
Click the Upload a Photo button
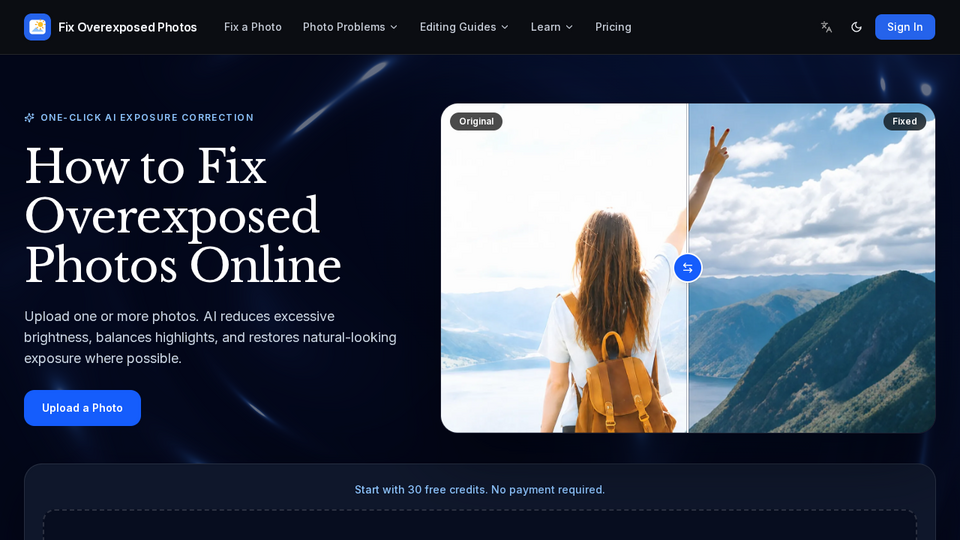point(83,408)
